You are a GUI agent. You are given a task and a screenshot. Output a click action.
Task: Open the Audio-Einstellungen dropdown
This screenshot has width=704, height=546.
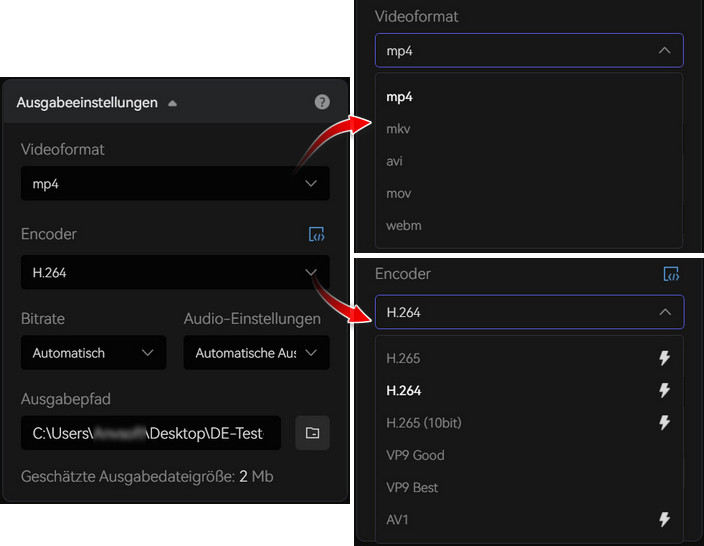point(256,353)
